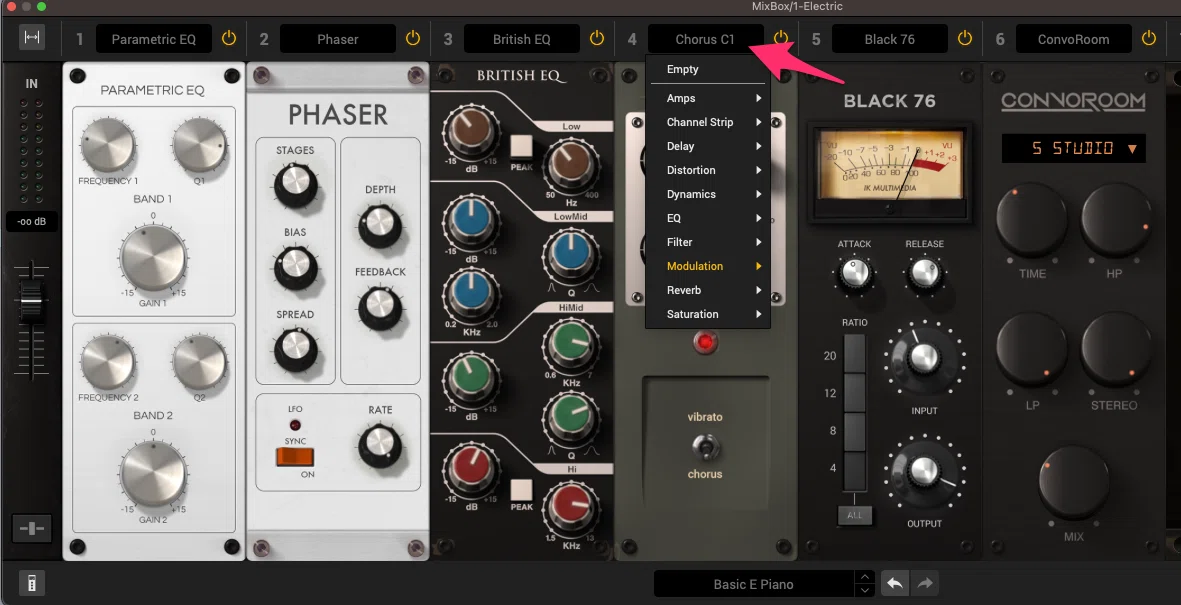The height and width of the screenshot is (605, 1181).
Task: Click the -oo dB input level readout
Action: (x=32, y=222)
